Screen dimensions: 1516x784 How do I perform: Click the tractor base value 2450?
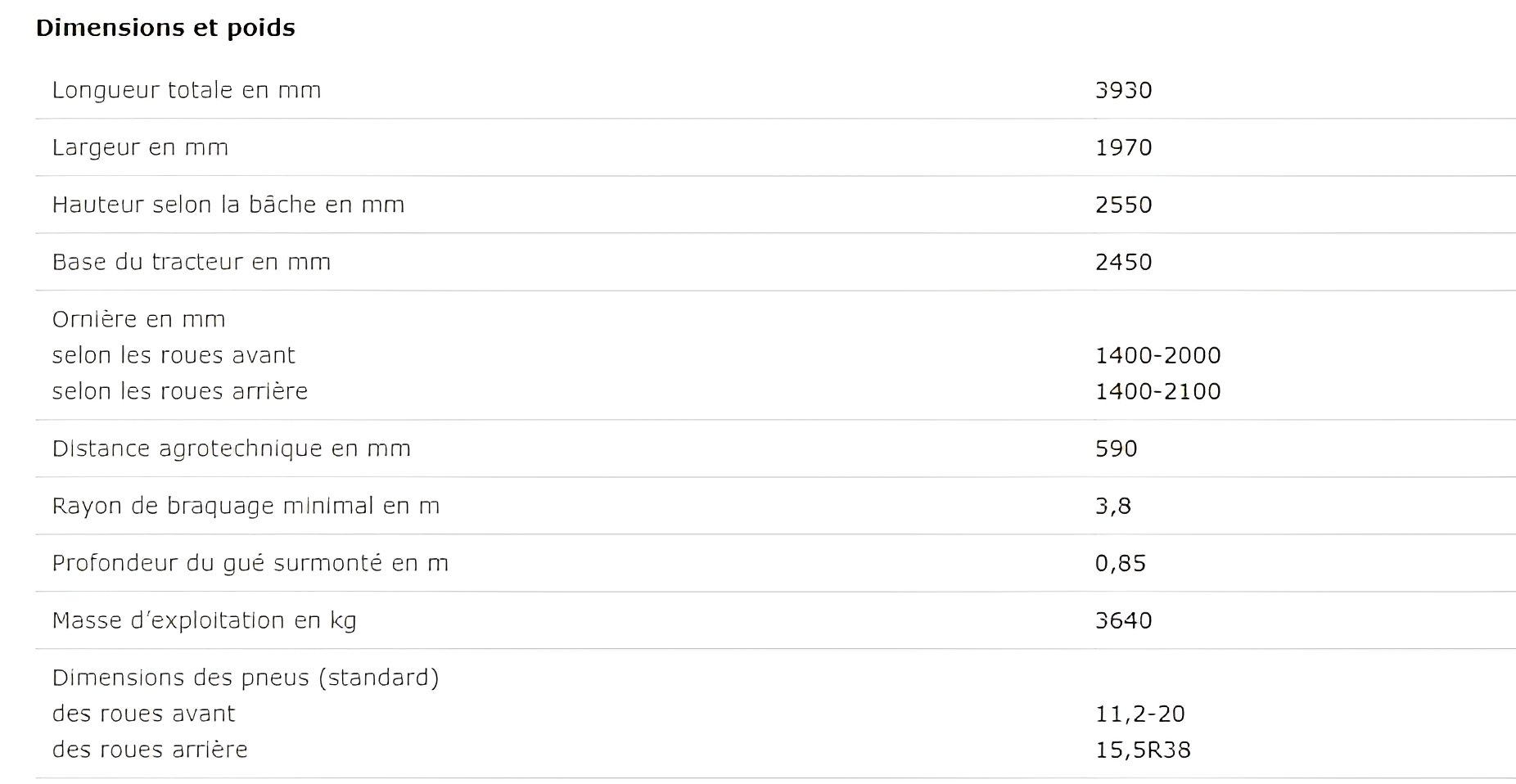[1123, 262]
